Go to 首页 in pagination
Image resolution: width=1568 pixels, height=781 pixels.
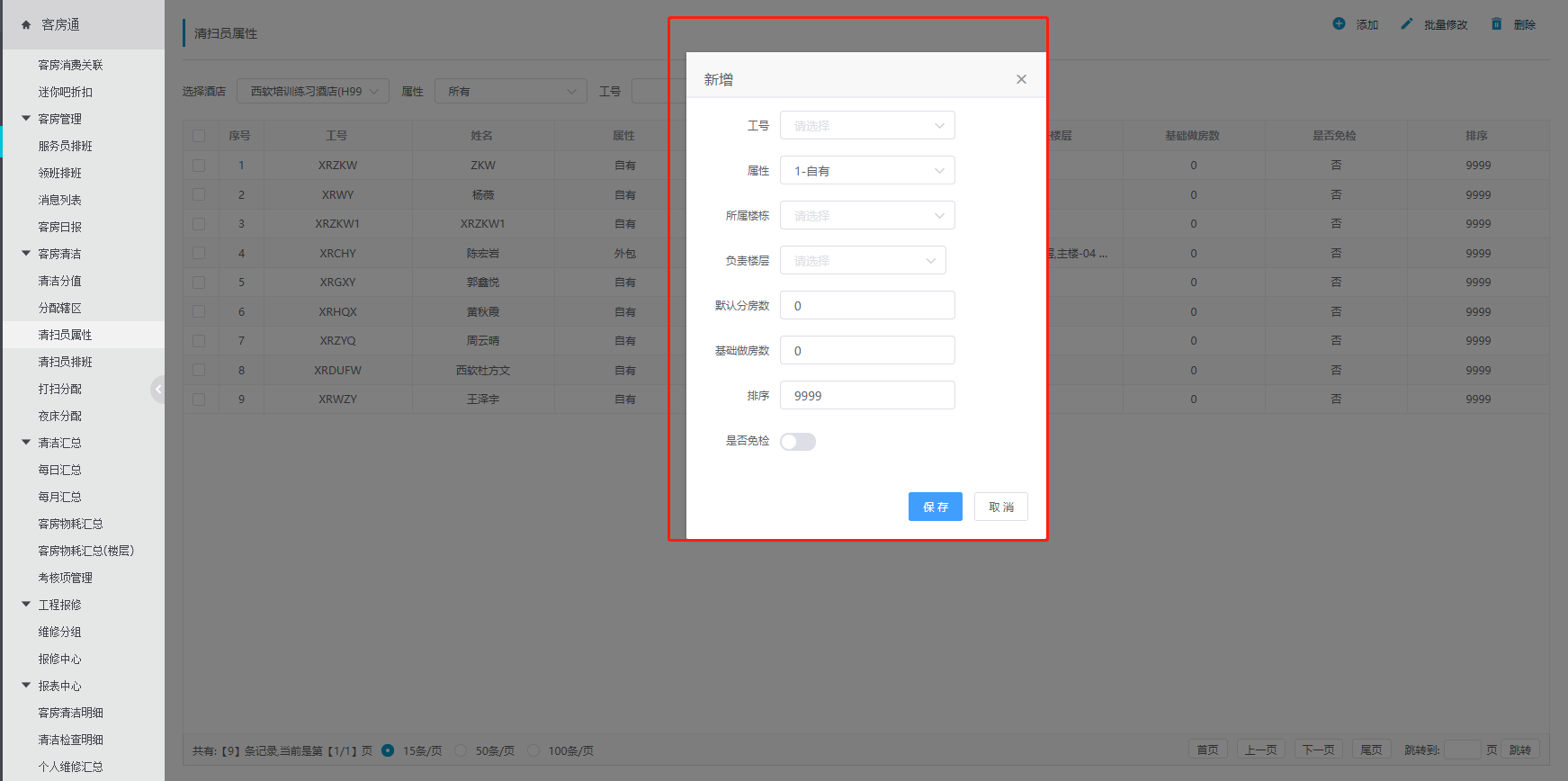pyautogui.click(x=1208, y=750)
